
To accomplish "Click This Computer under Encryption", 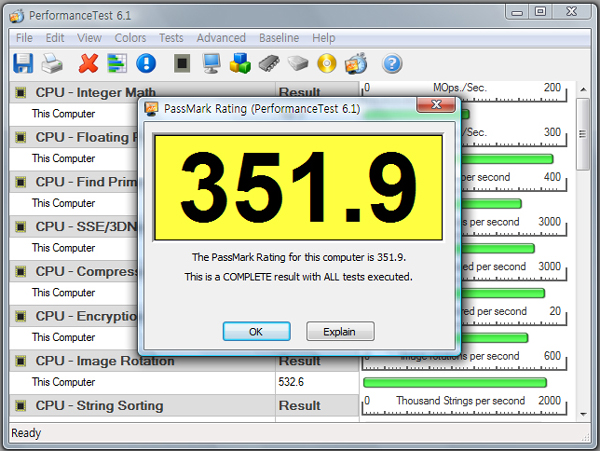I will pyautogui.click(x=64, y=337).
